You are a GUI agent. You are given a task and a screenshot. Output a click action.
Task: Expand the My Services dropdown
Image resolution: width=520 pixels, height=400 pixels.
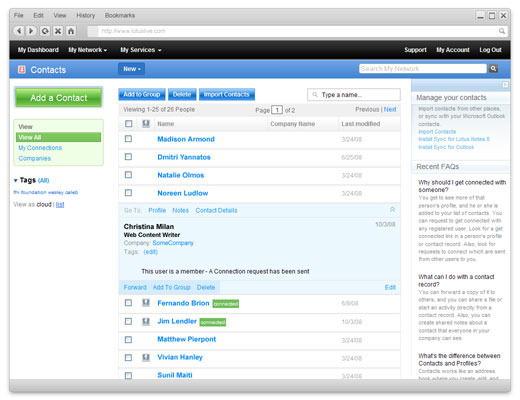coord(141,50)
